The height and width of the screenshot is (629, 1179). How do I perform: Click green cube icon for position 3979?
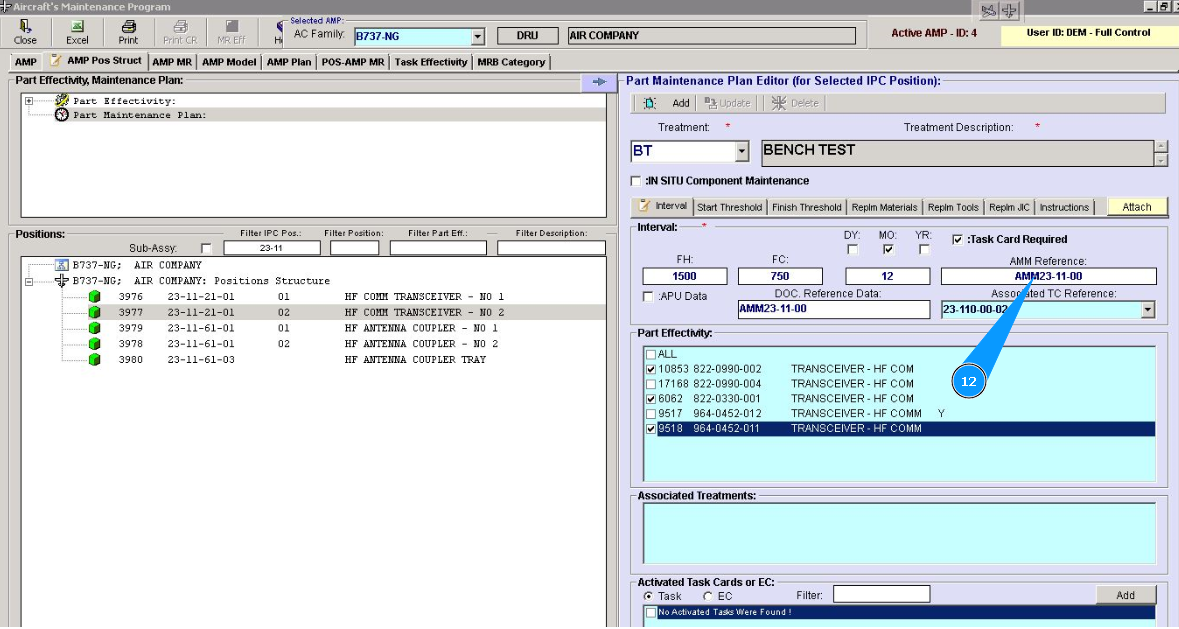point(95,328)
